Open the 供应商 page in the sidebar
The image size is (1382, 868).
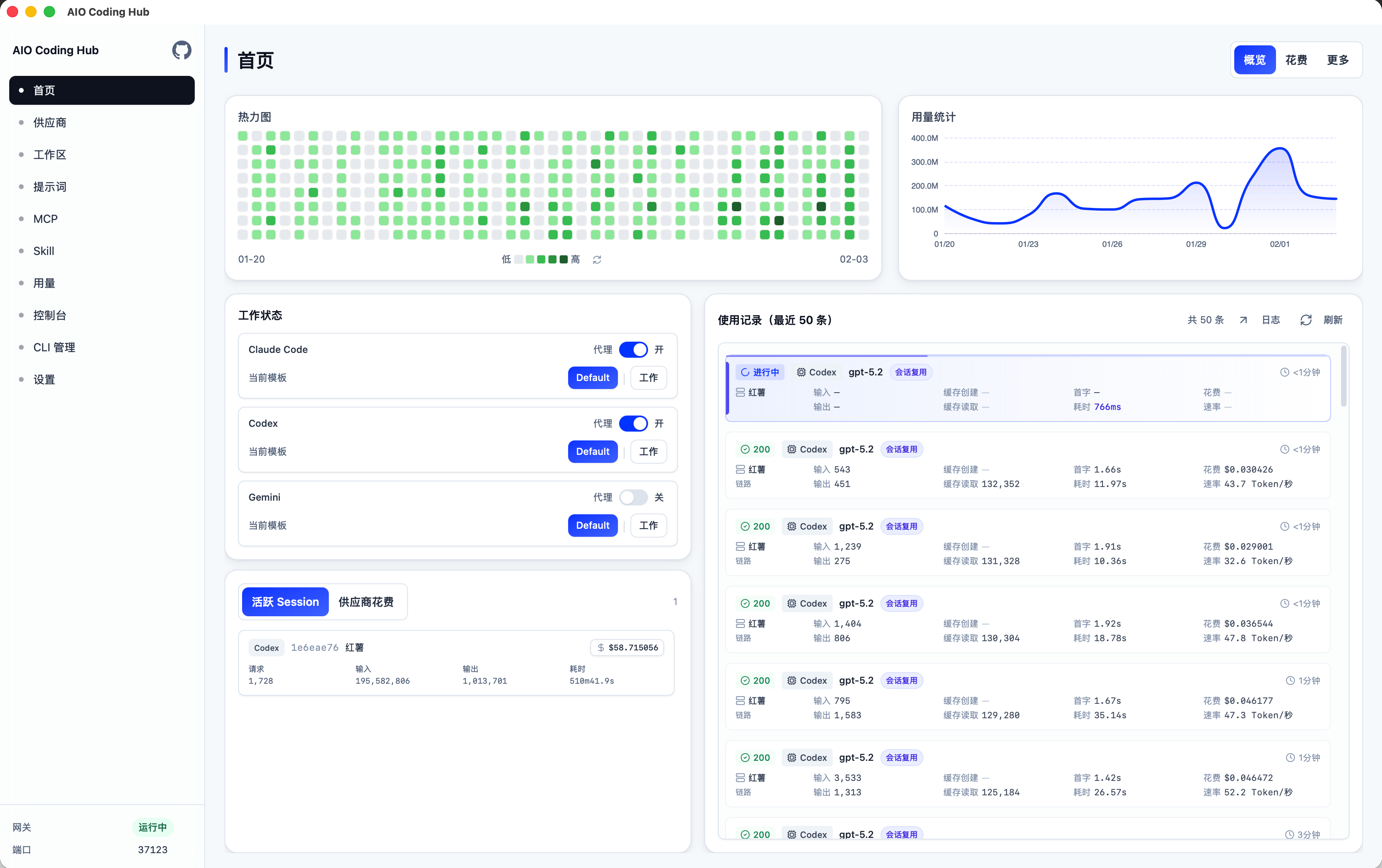pos(102,122)
